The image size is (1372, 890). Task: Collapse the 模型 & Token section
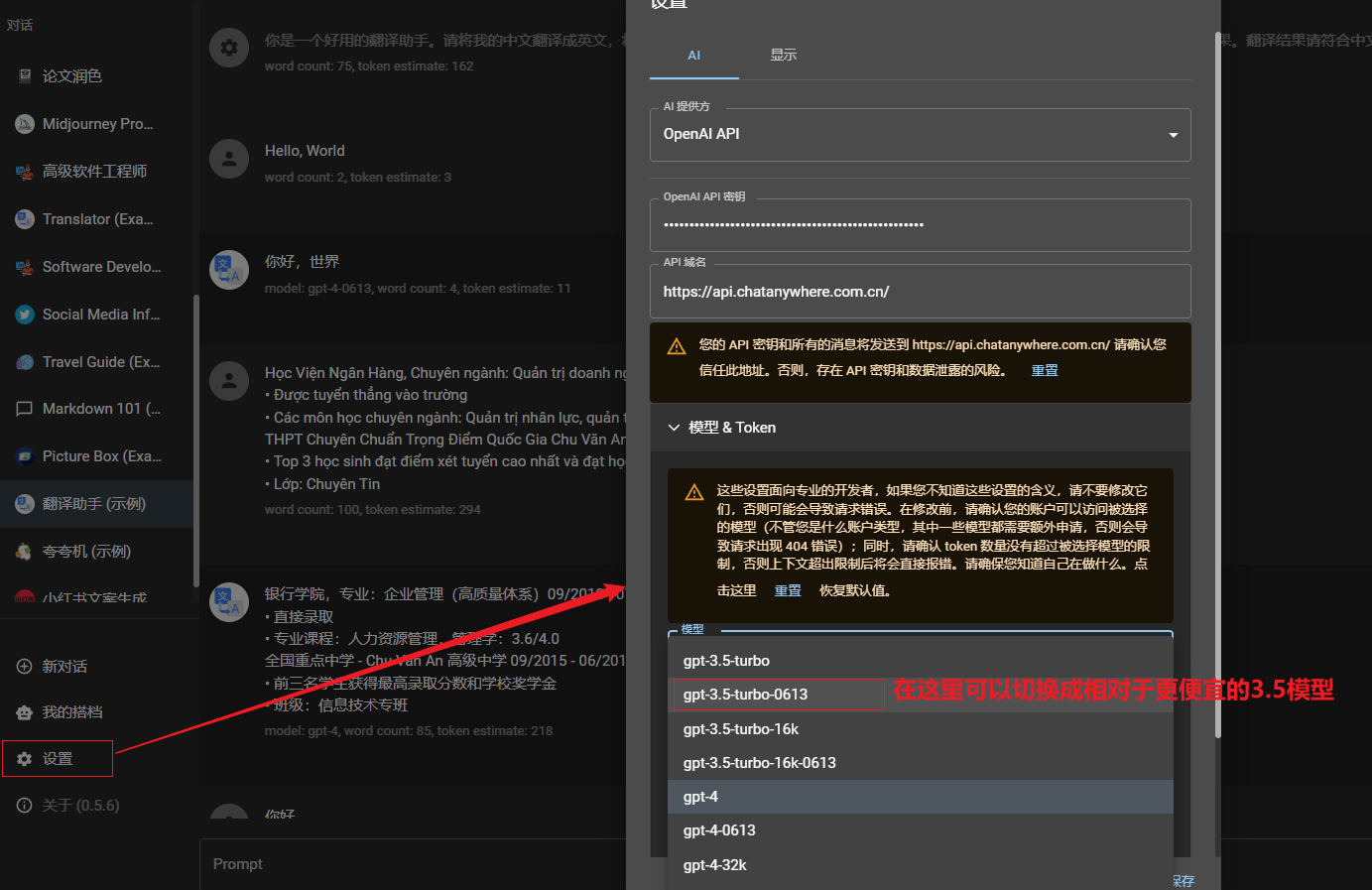tap(675, 428)
